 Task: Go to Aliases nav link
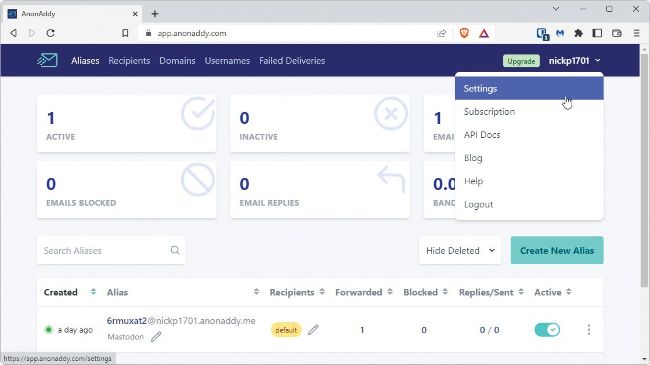click(x=85, y=61)
